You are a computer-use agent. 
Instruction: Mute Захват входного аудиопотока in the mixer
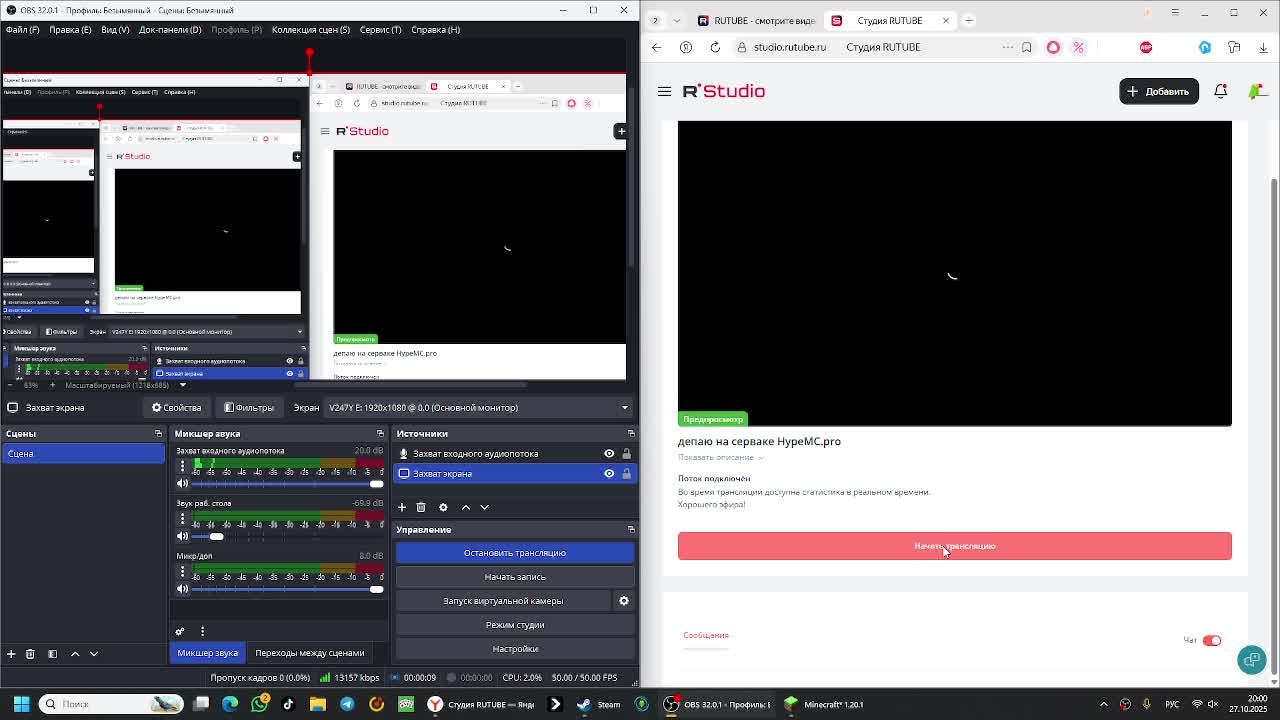(x=182, y=484)
